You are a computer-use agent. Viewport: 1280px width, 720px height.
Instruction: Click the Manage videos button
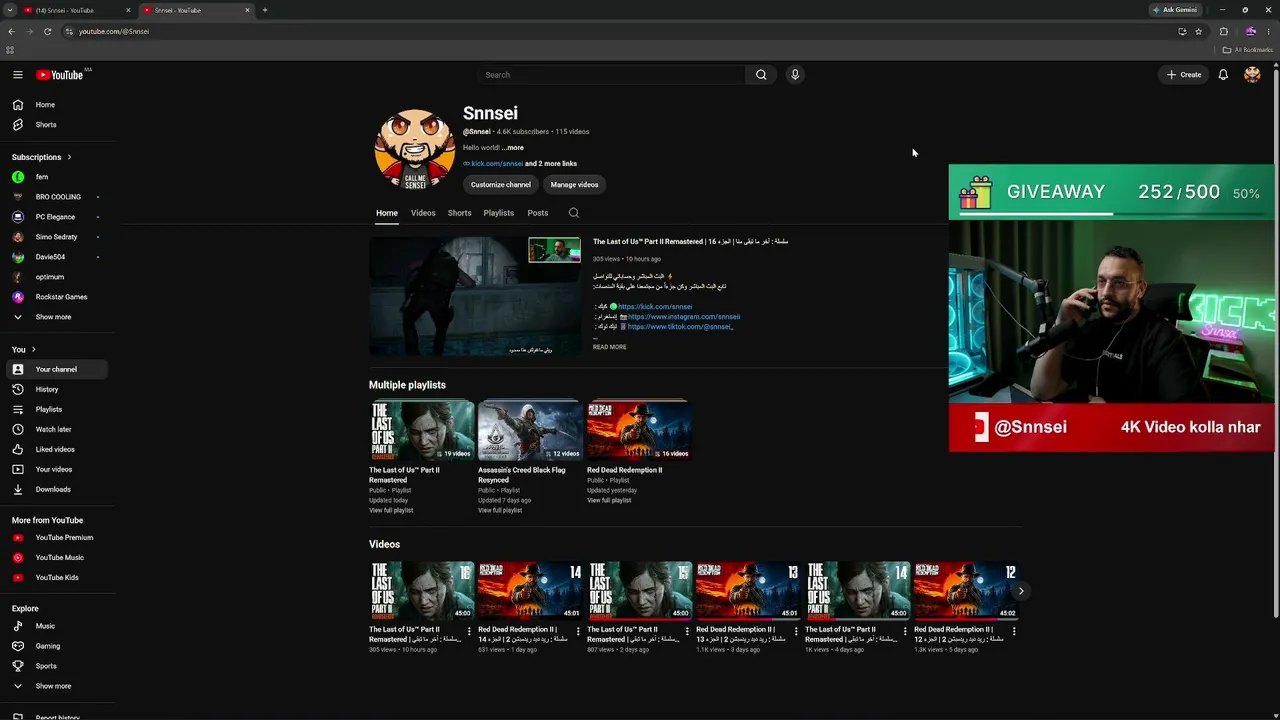574,185
